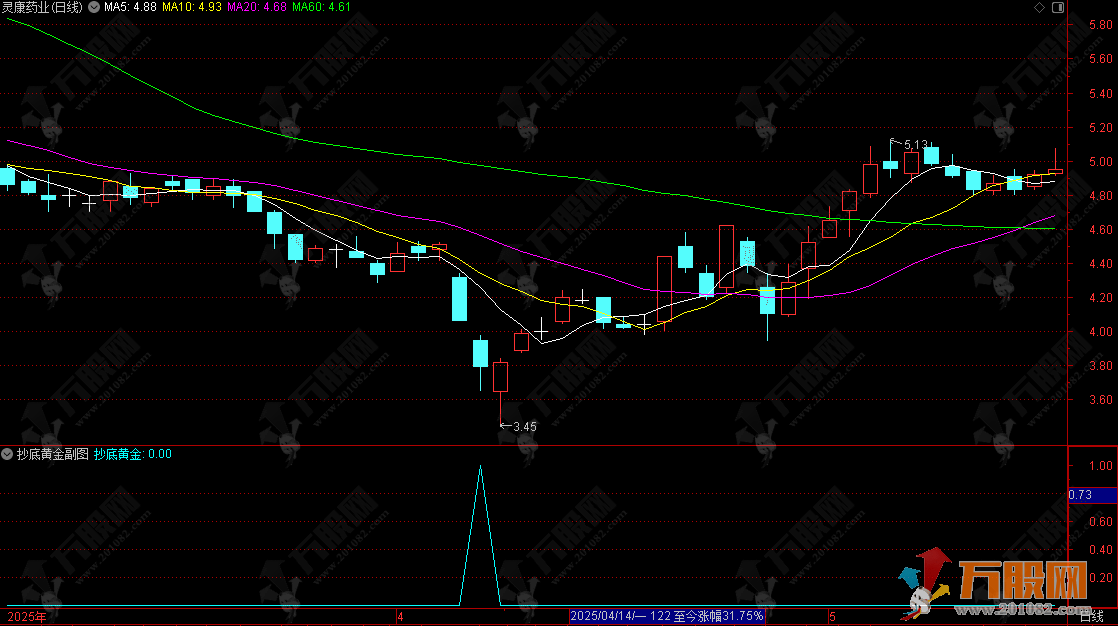
Task: Click the 日线 period button at bottom right
Action: 1092,617
